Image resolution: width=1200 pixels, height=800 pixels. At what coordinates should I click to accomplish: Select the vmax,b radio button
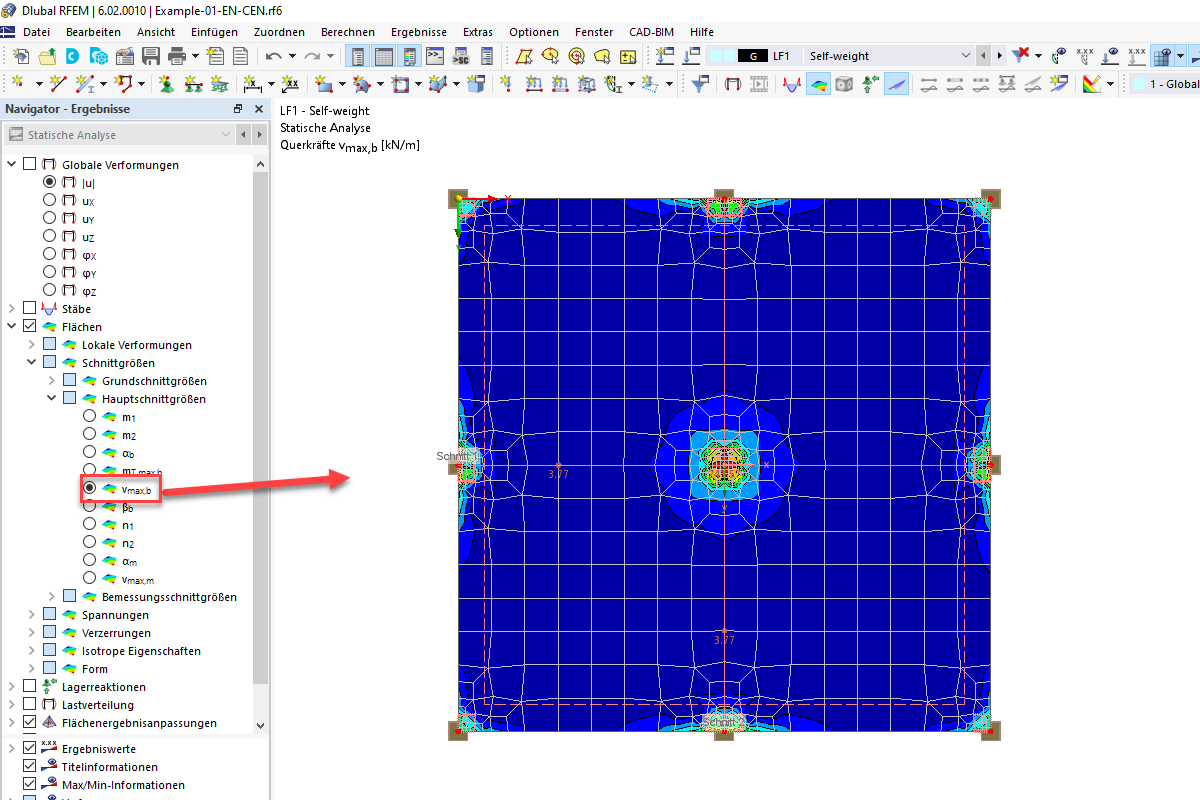pos(89,489)
